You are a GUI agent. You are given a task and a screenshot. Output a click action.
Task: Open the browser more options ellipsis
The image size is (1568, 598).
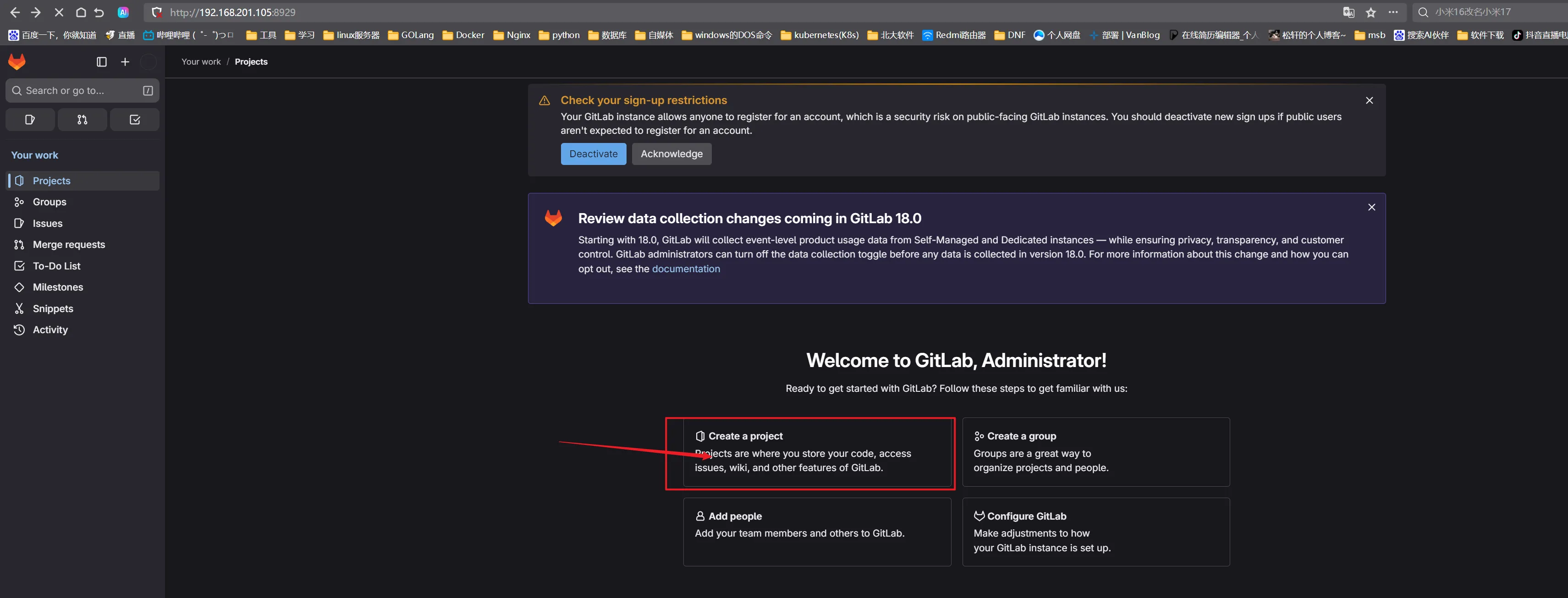[1393, 12]
